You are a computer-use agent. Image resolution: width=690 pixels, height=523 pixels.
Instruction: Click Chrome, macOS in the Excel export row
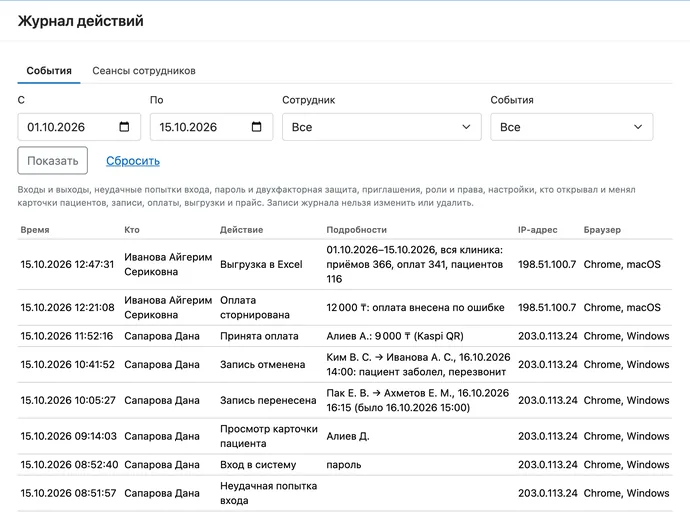[622, 265]
